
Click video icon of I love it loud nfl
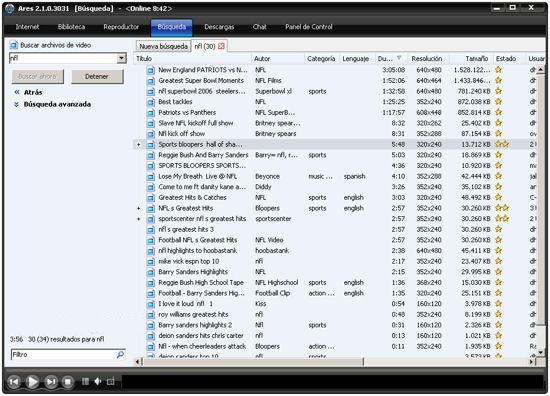pyautogui.click(x=150, y=304)
